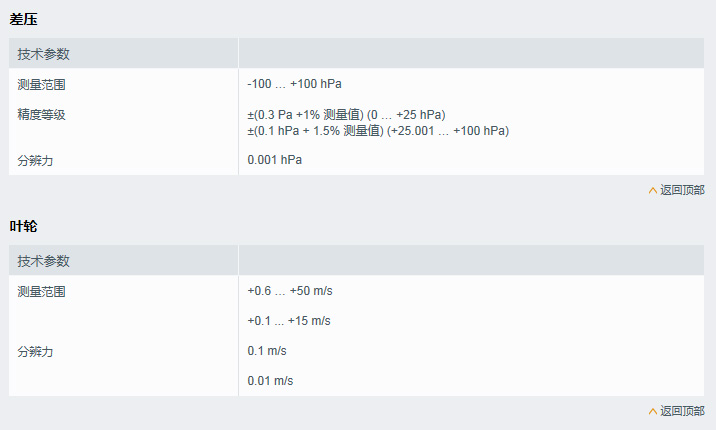Click 分辨力 label in the 差压 table
This screenshot has height=430, width=716.
(x=35, y=160)
